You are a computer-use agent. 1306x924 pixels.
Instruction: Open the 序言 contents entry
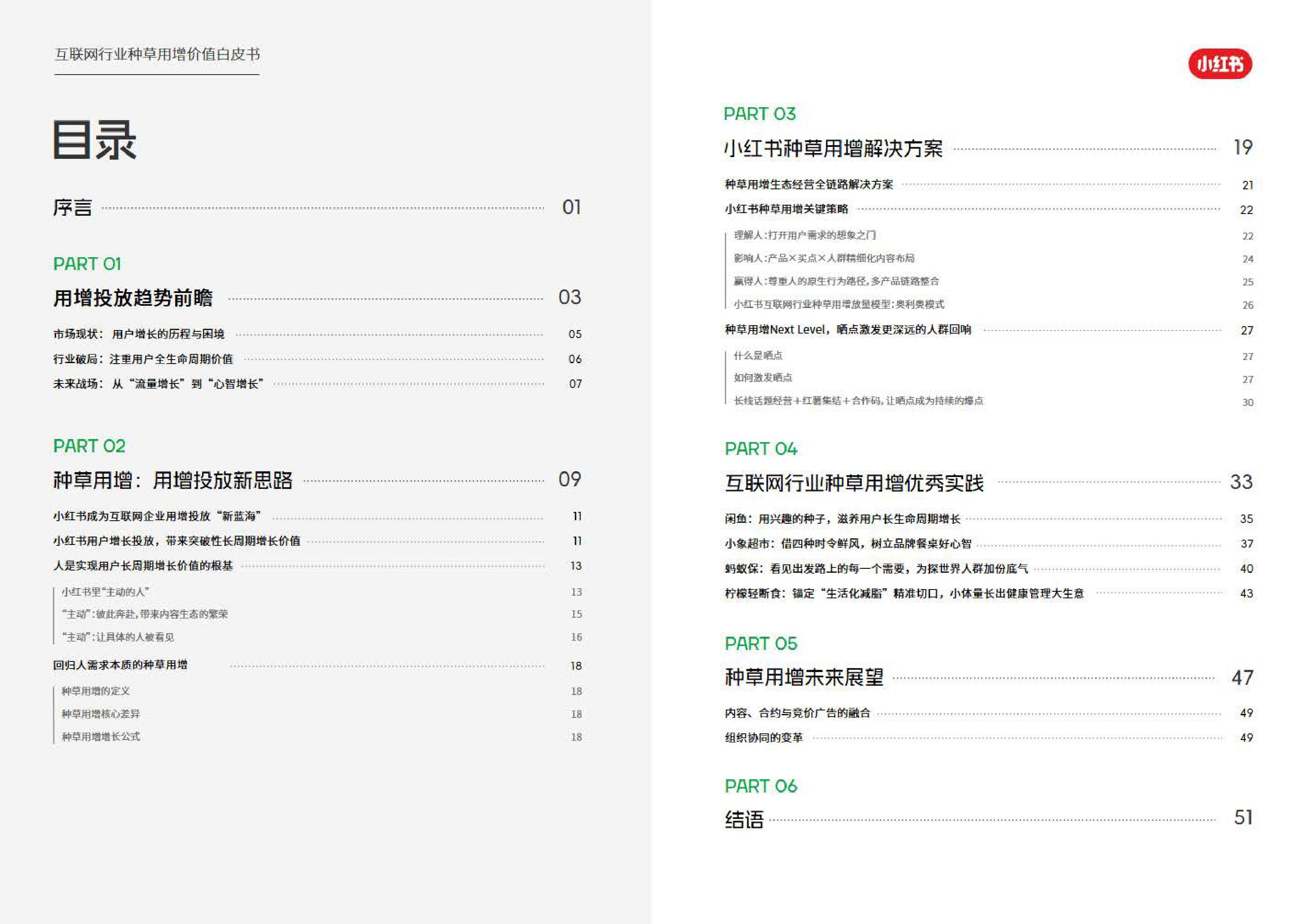click(72, 207)
